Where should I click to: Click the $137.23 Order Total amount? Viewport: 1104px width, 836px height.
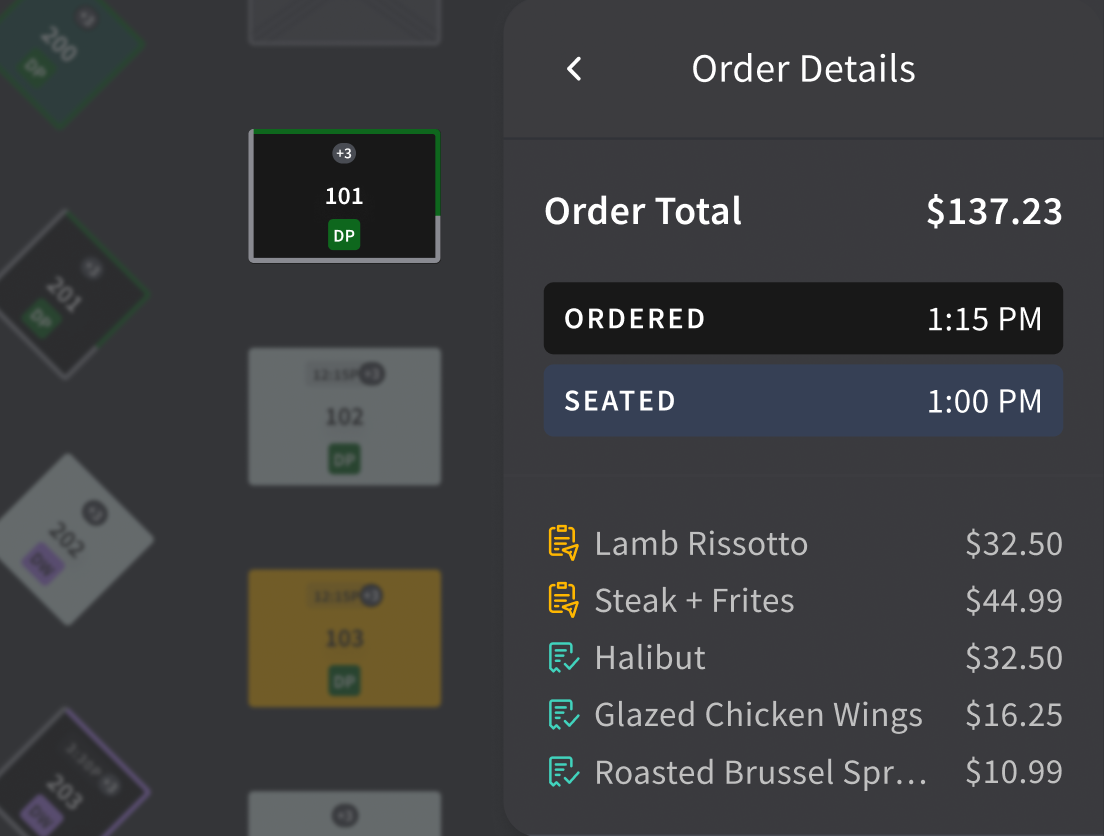(995, 211)
